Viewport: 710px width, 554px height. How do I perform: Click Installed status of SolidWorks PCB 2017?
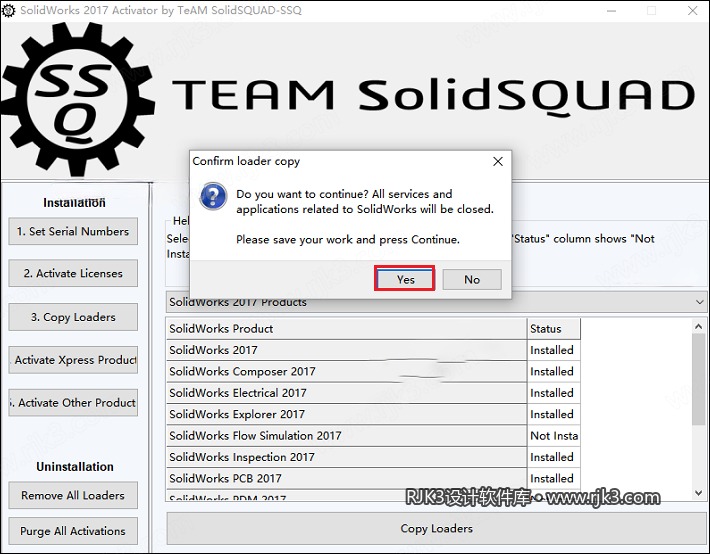pyautogui.click(x=554, y=478)
